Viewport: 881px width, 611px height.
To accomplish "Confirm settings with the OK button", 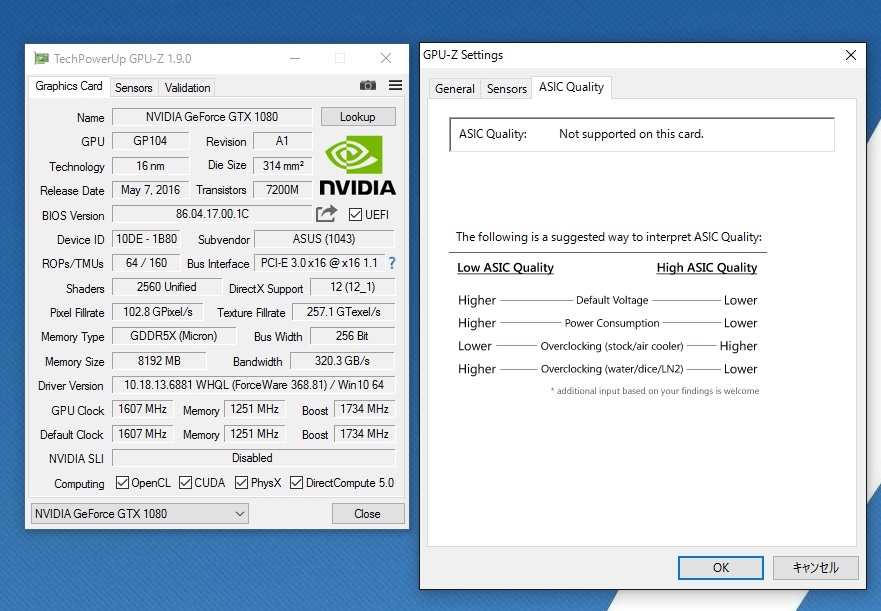I will click(720, 567).
